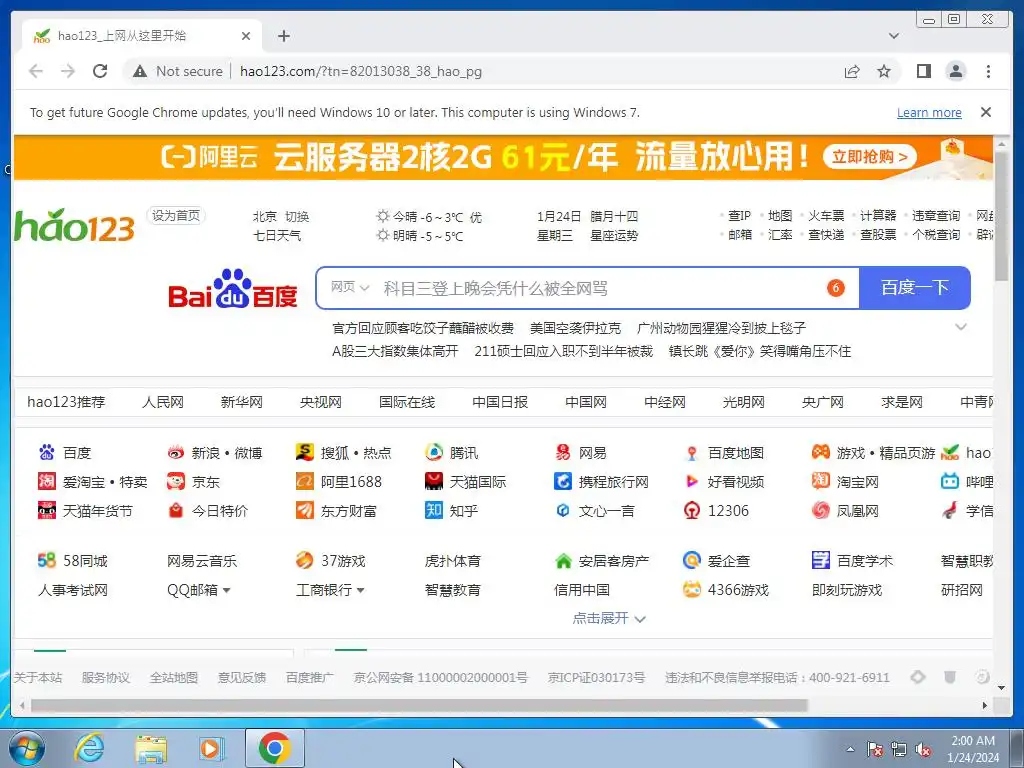Select the 人民网 tab
The width and height of the screenshot is (1024, 768).
(163, 402)
